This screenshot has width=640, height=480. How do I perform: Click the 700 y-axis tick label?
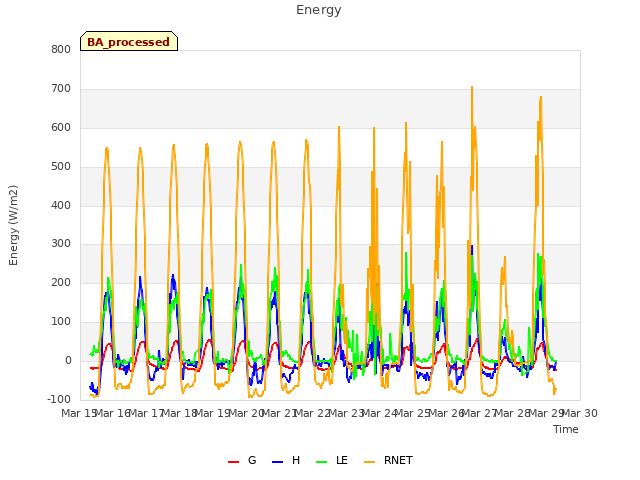[61, 89]
